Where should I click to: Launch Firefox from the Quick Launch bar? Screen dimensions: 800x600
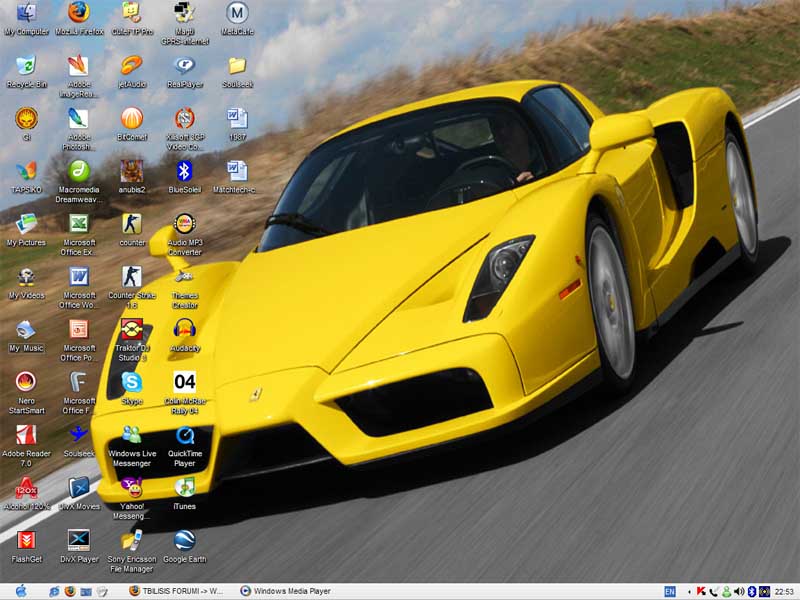point(70,591)
